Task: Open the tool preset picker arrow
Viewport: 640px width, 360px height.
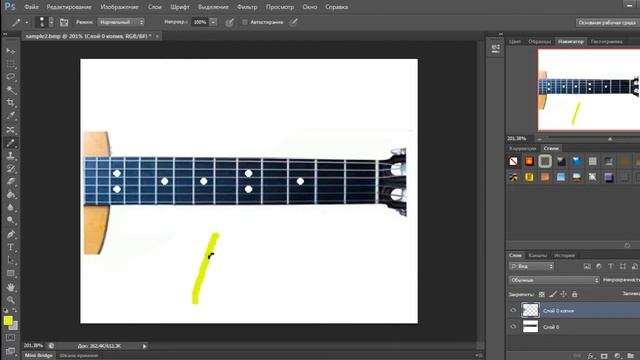Action: coord(27,22)
